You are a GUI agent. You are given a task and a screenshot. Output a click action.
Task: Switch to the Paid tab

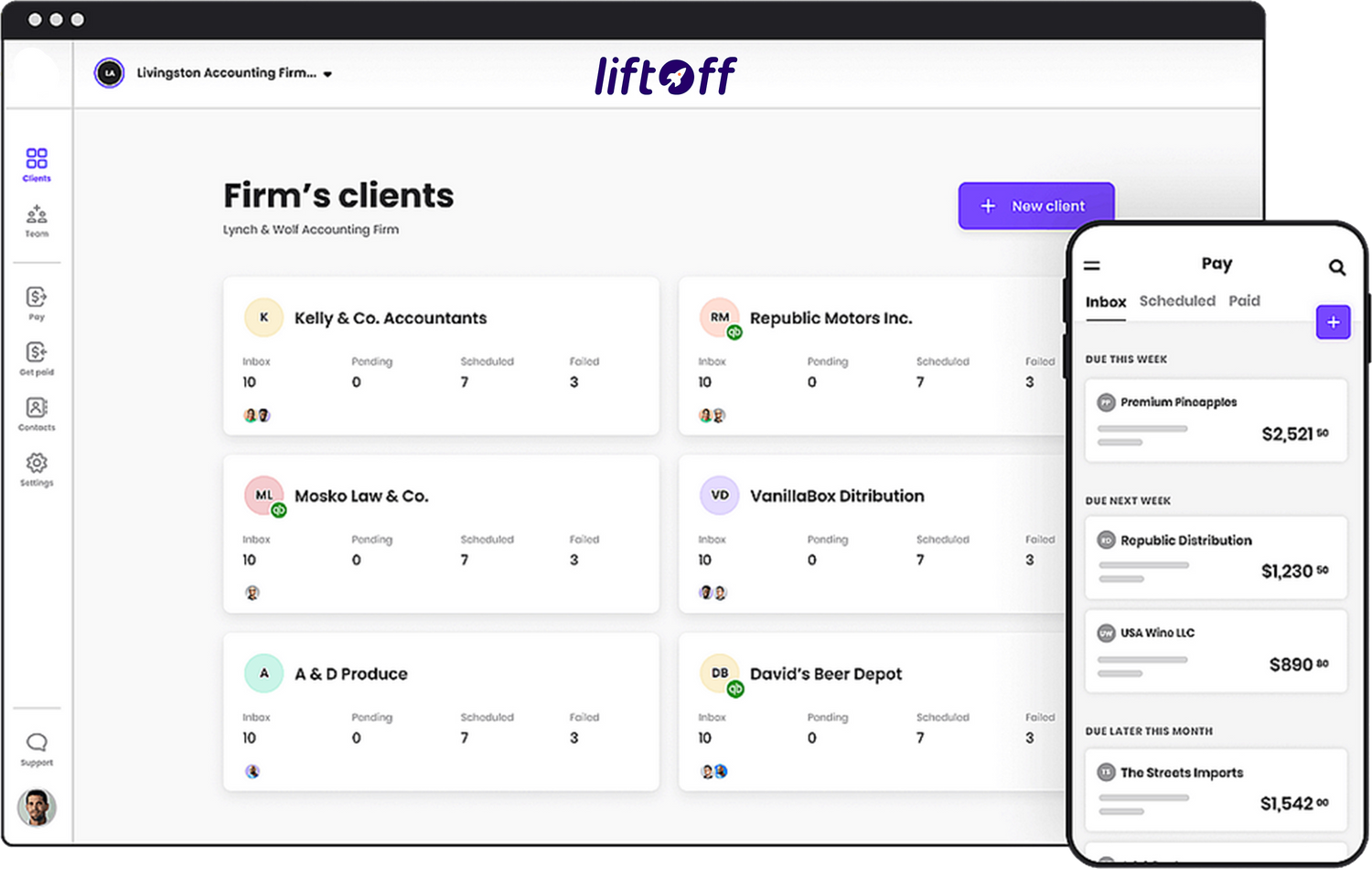pyautogui.click(x=1243, y=301)
